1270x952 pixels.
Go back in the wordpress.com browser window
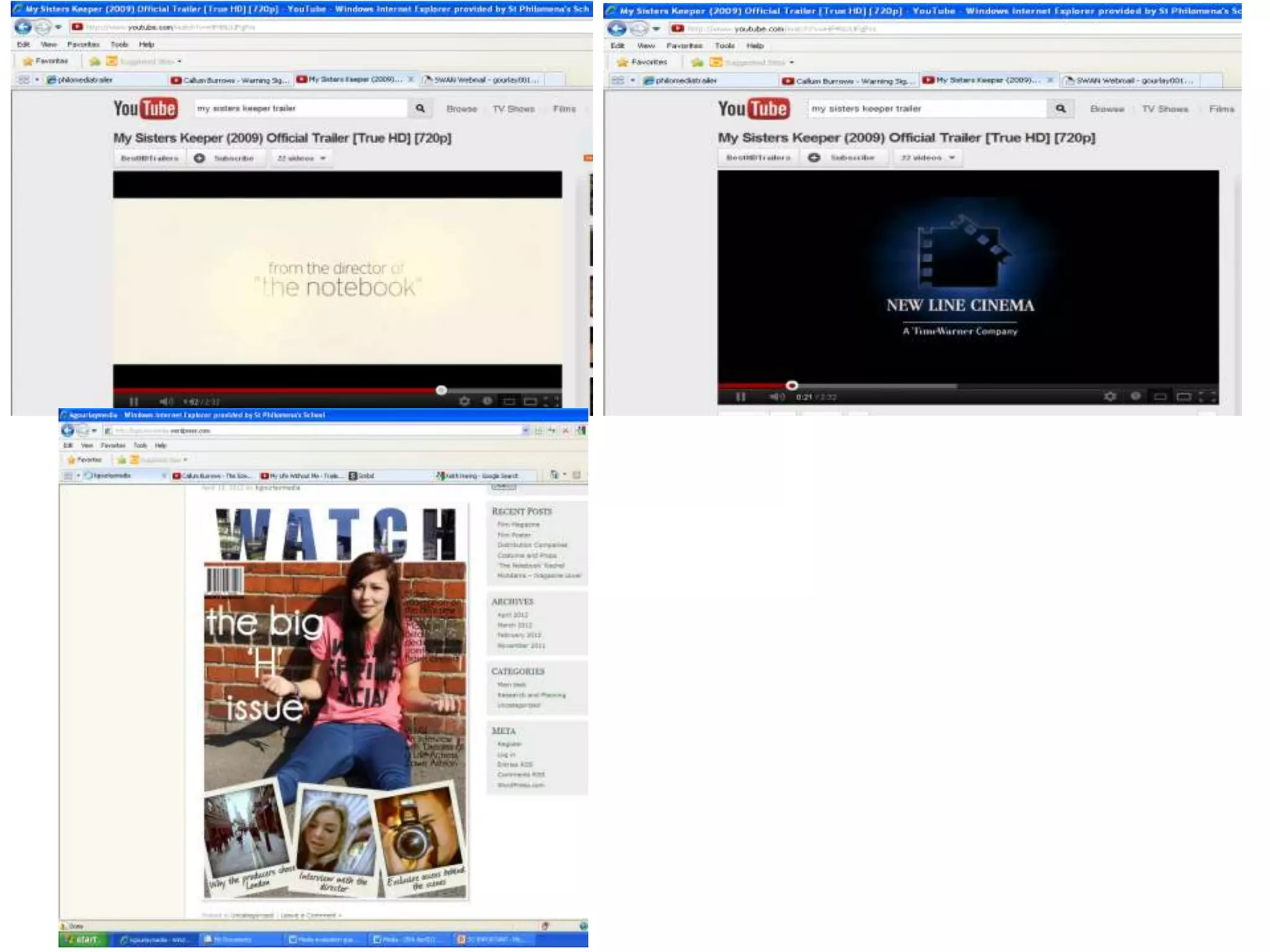click(x=68, y=431)
